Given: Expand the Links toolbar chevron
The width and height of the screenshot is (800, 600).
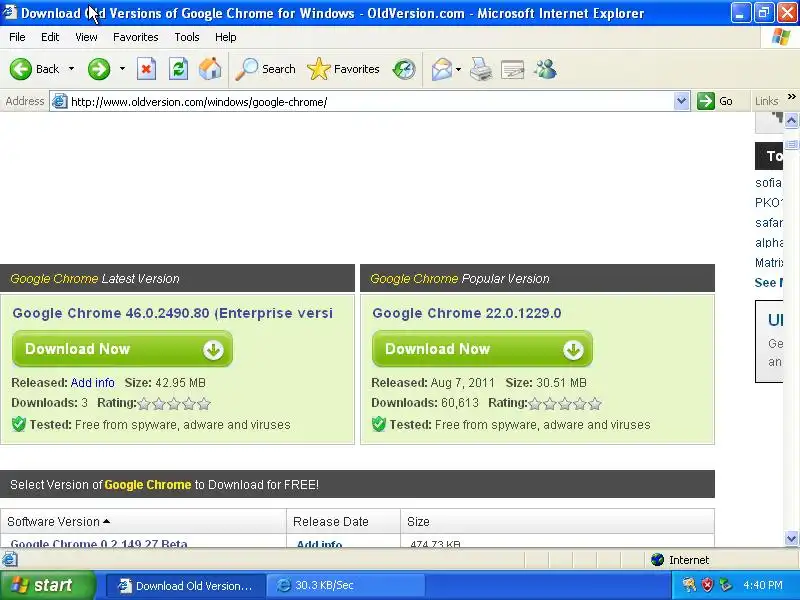Looking at the screenshot, I should [791, 96].
